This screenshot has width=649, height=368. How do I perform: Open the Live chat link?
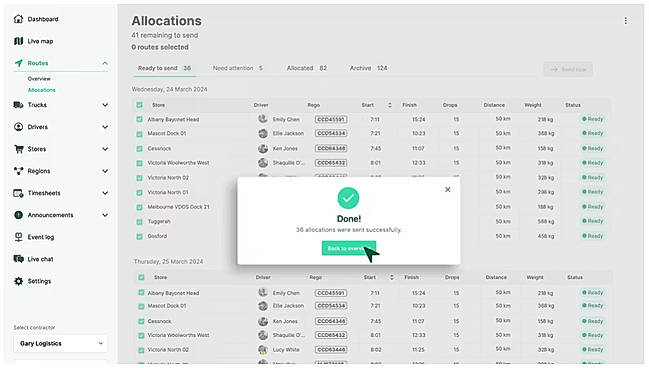(x=41, y=259)
